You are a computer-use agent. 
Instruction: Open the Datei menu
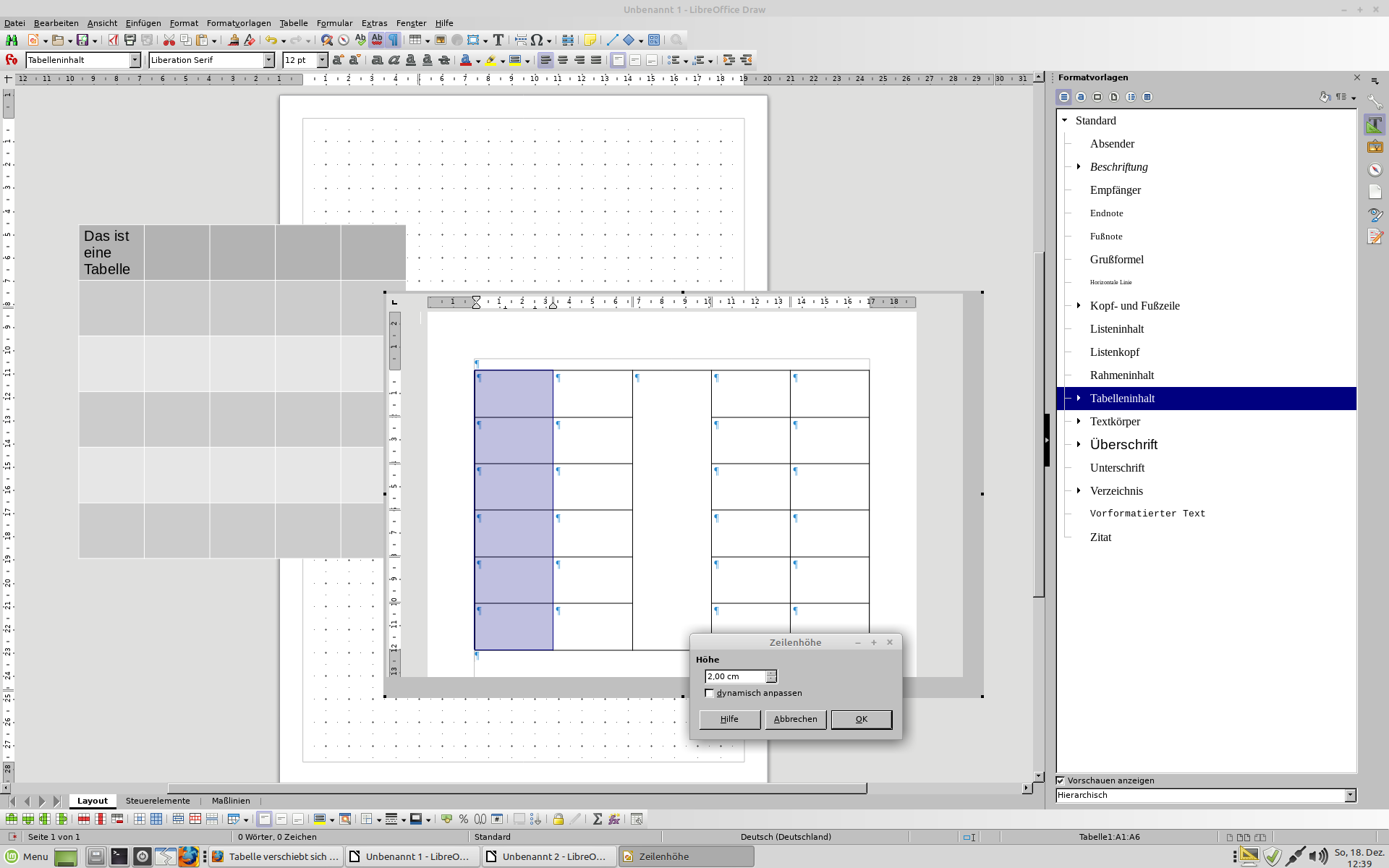(x=14, y=23)
